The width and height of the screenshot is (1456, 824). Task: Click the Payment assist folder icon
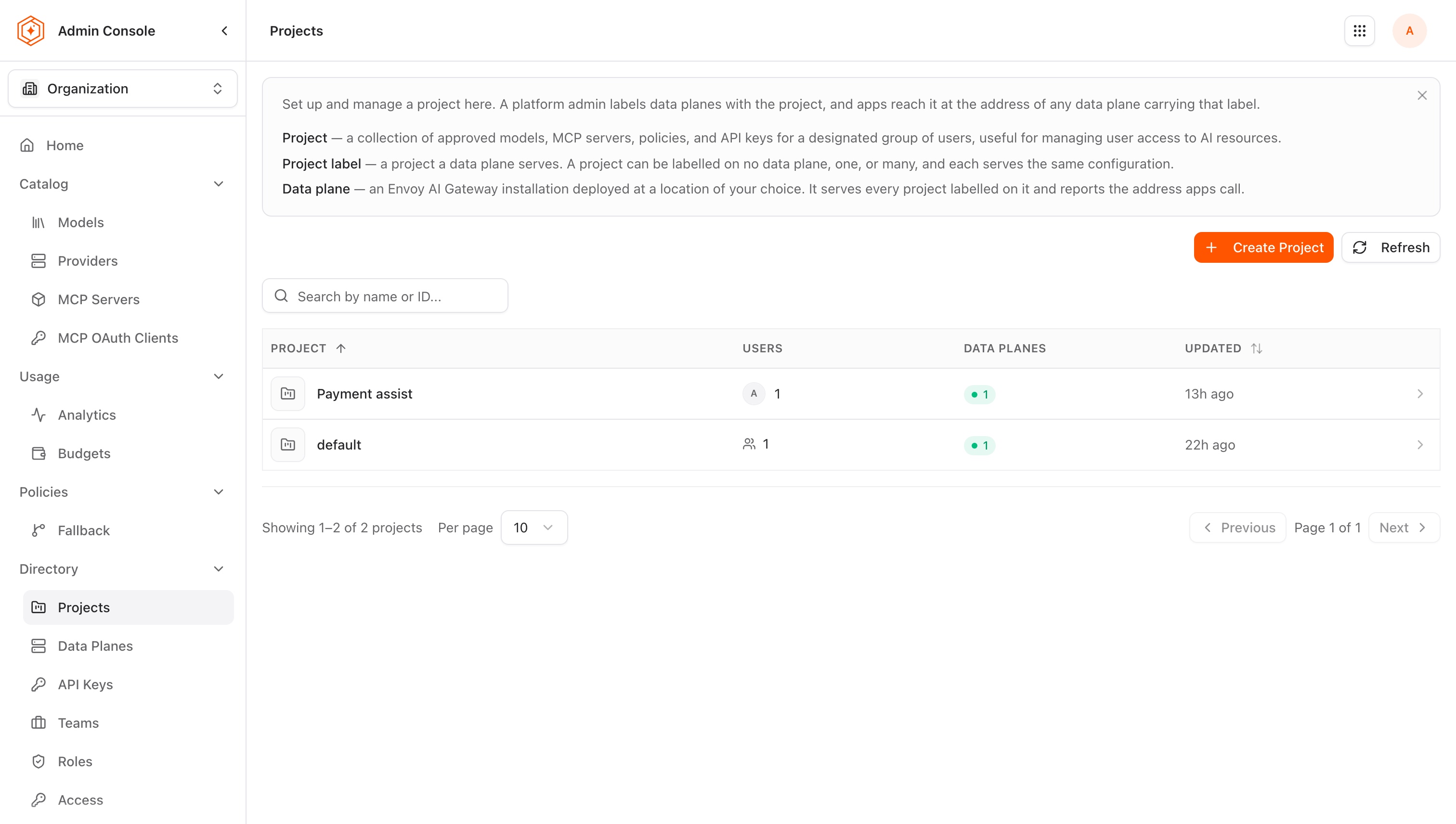tap(287, 394)
